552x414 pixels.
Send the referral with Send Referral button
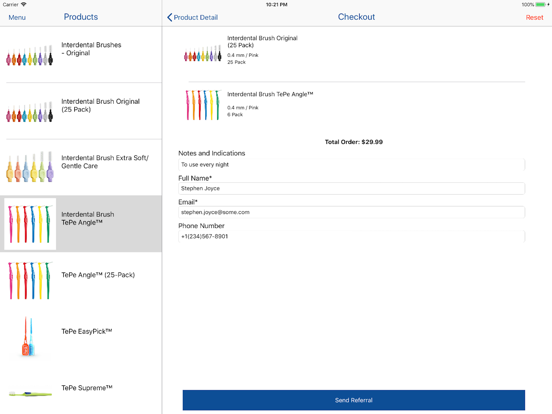pyautogui.click(x=353, y=400)
